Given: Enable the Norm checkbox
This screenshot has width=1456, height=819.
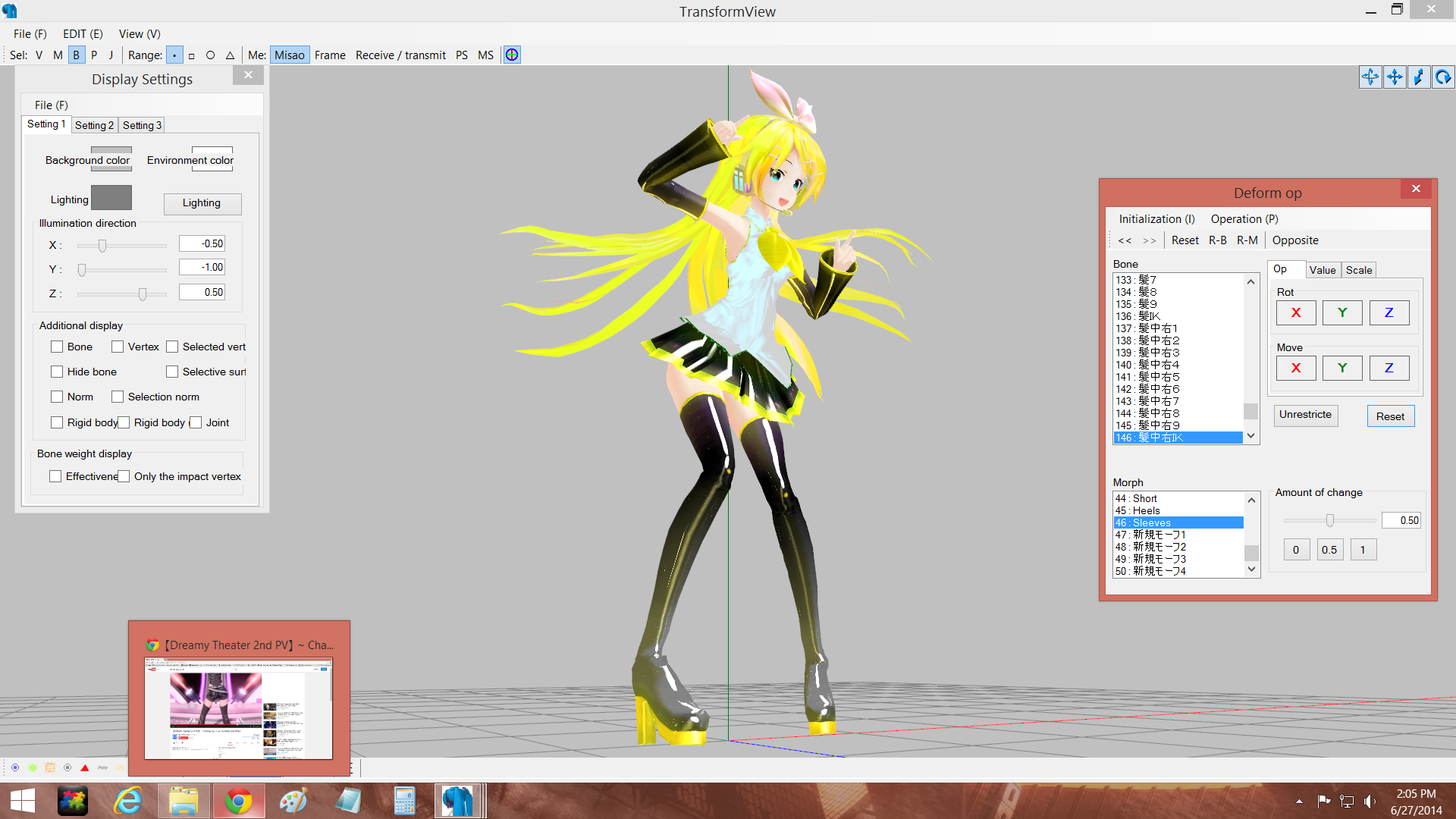Looking at the screenshot, I should tap(57, 397).
